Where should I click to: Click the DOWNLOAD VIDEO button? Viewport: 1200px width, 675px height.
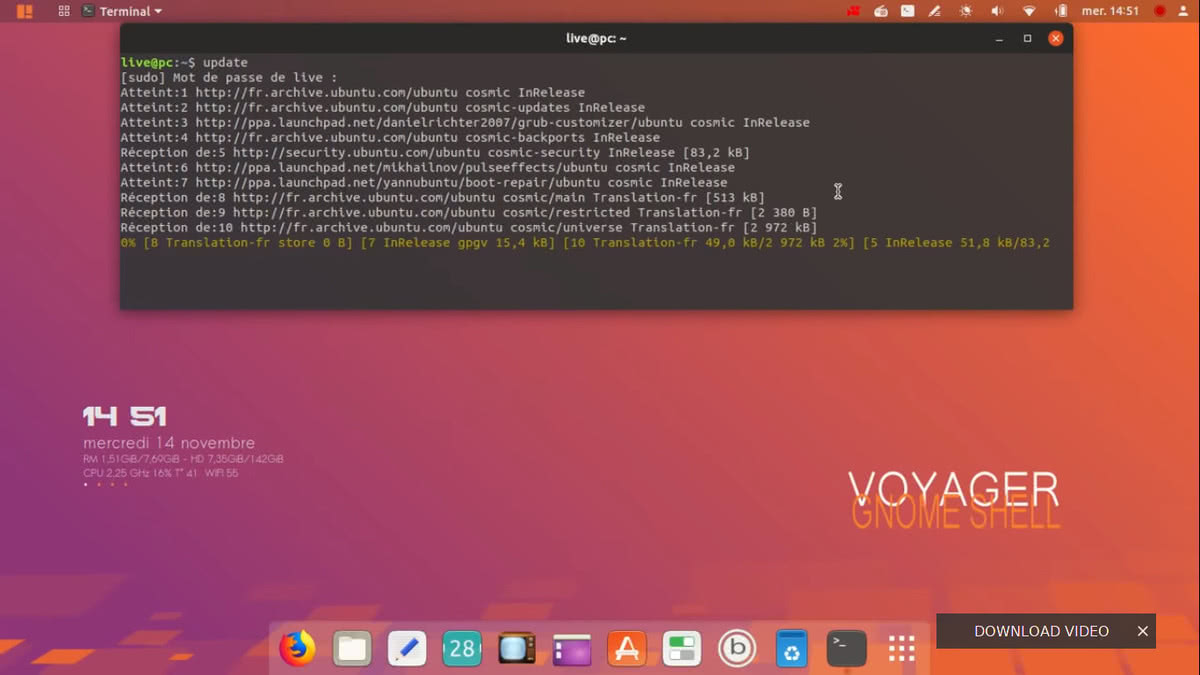pyautogui.click(x=1041, y=631)
